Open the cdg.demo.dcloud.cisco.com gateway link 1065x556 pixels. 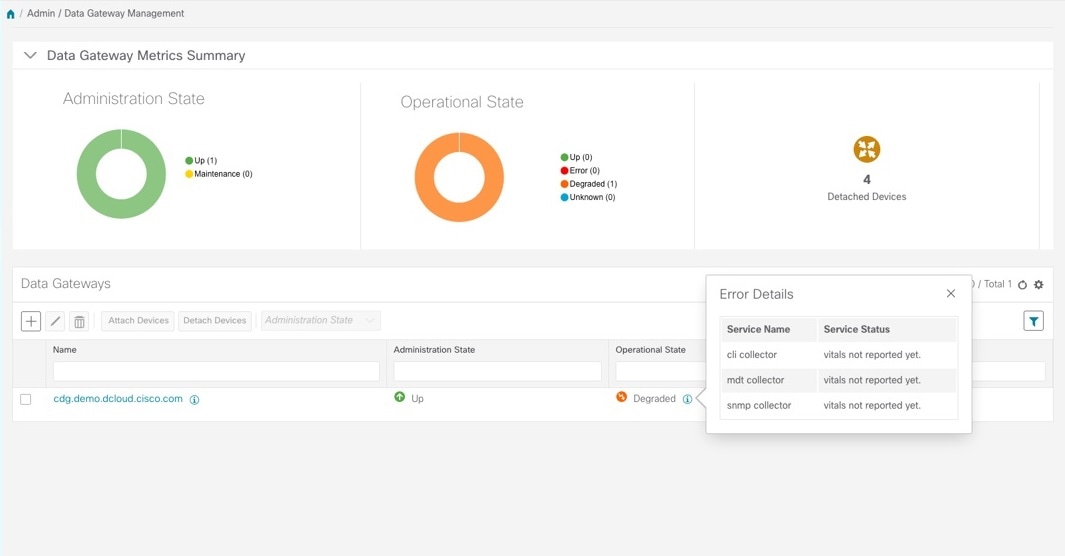coord(118,398)
